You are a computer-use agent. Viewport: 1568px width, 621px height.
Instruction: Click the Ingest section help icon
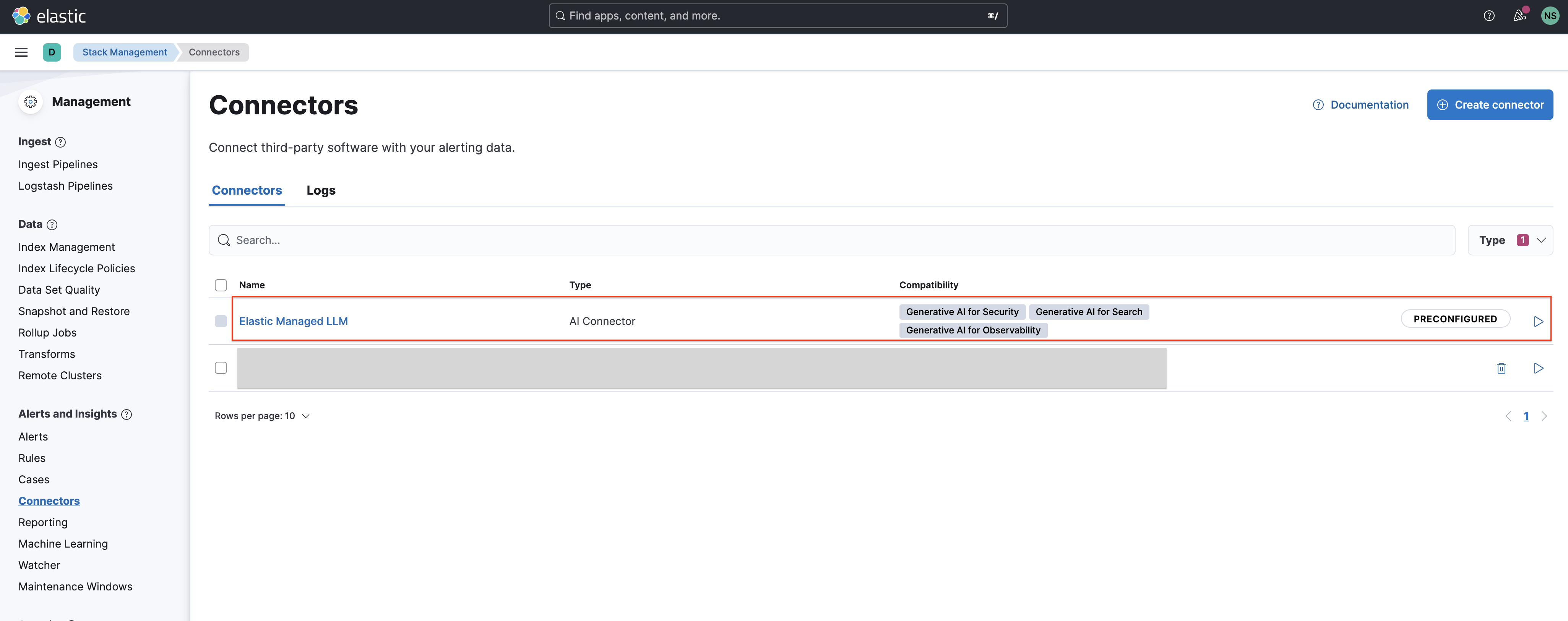tap(60, 142)
